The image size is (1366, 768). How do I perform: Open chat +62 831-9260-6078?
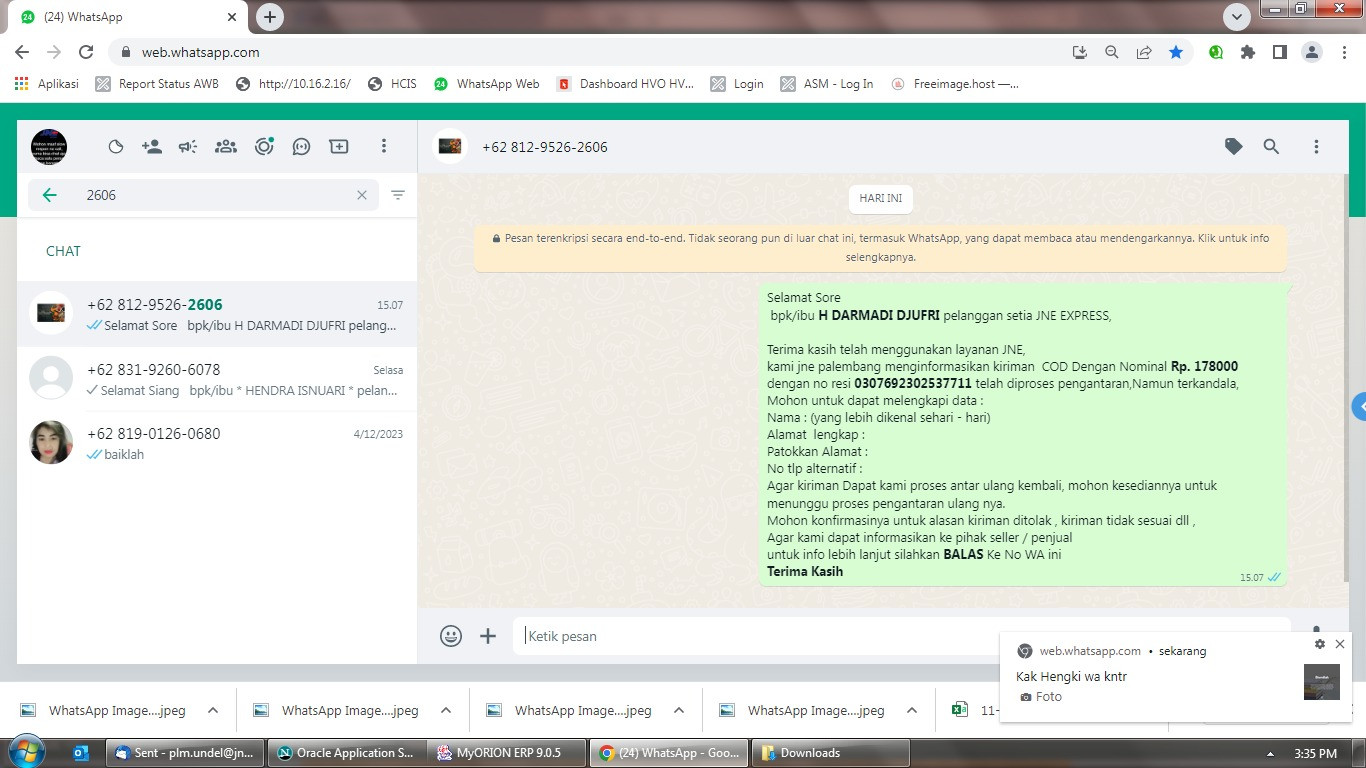[217, 379]
